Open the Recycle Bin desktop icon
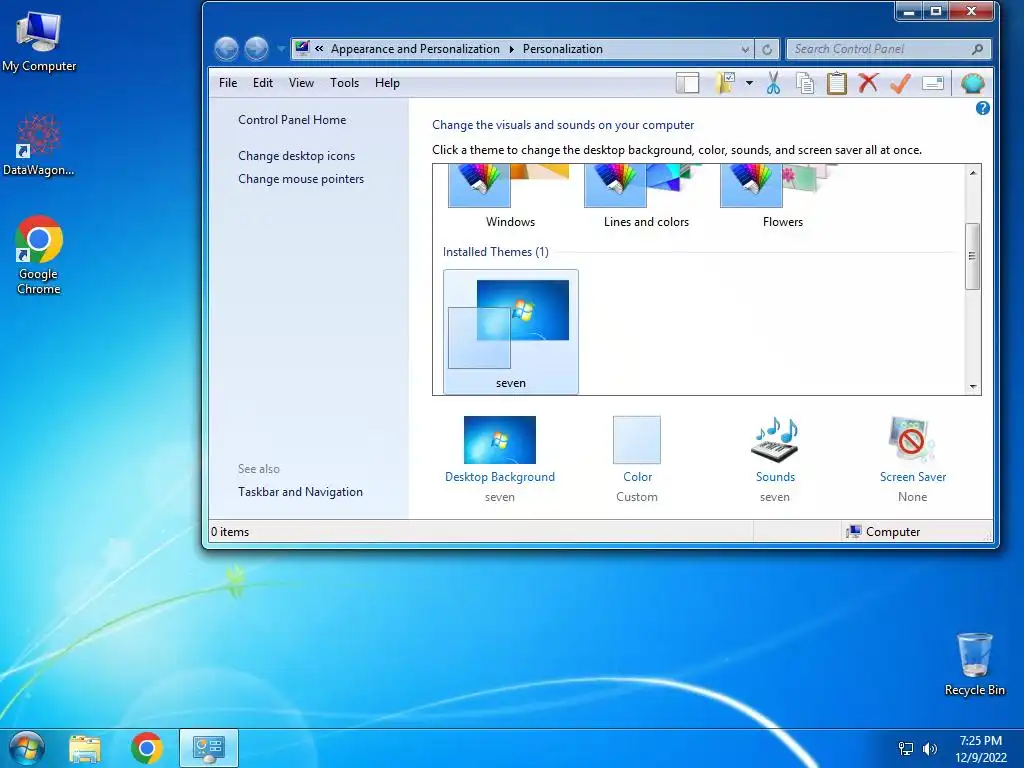1024x768 pixels. 974,664
